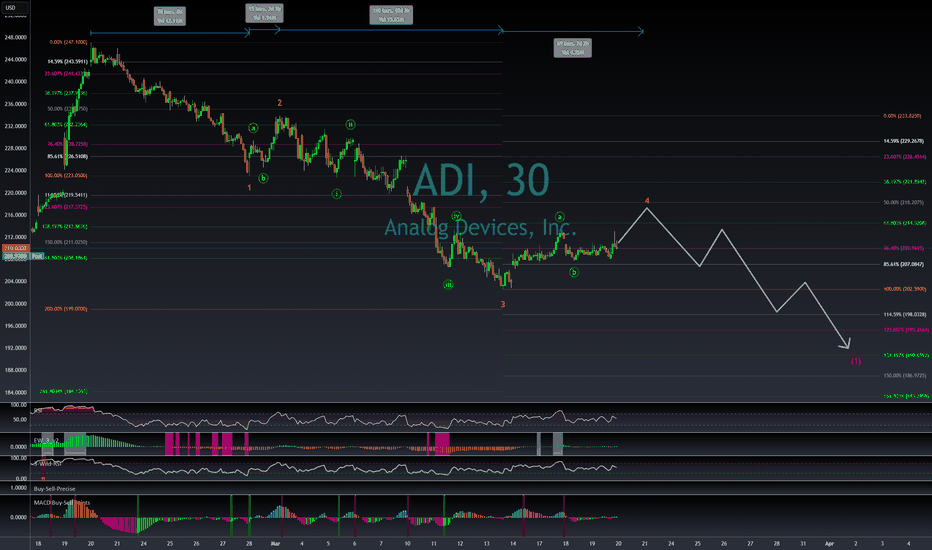Select right Fib label 100.00% (202.5900)
This screenshot has width=932, height=550.
tap(905, 289)
